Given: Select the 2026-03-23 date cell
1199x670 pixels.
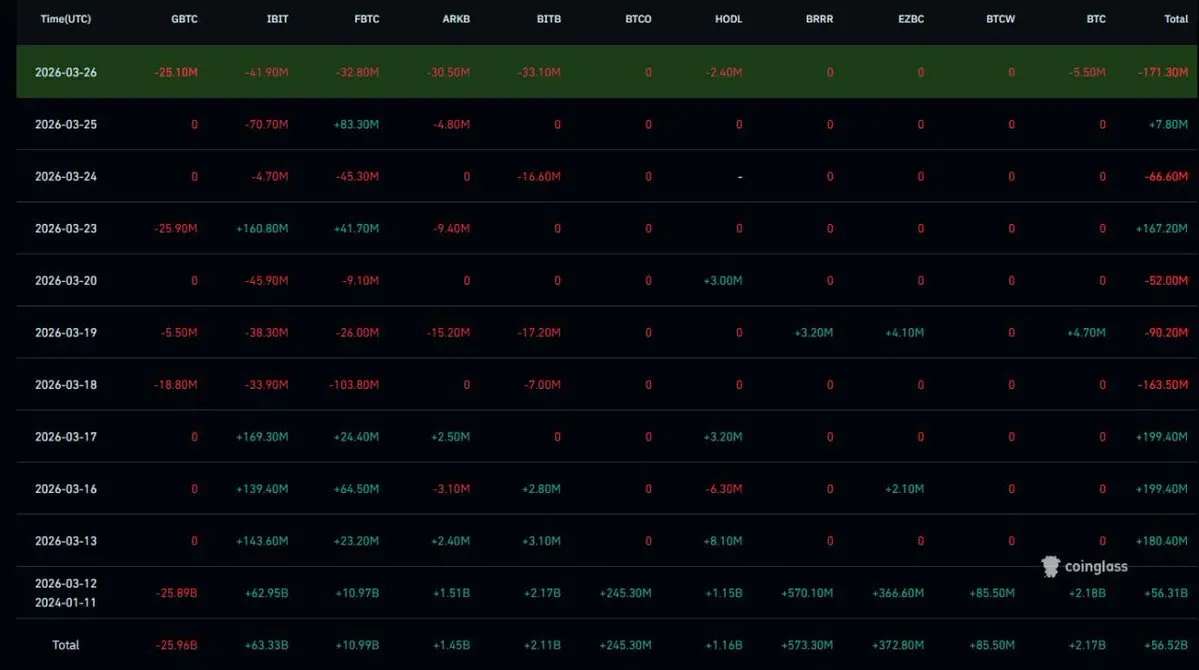Looking at the screenshot, I should point(66,229).
